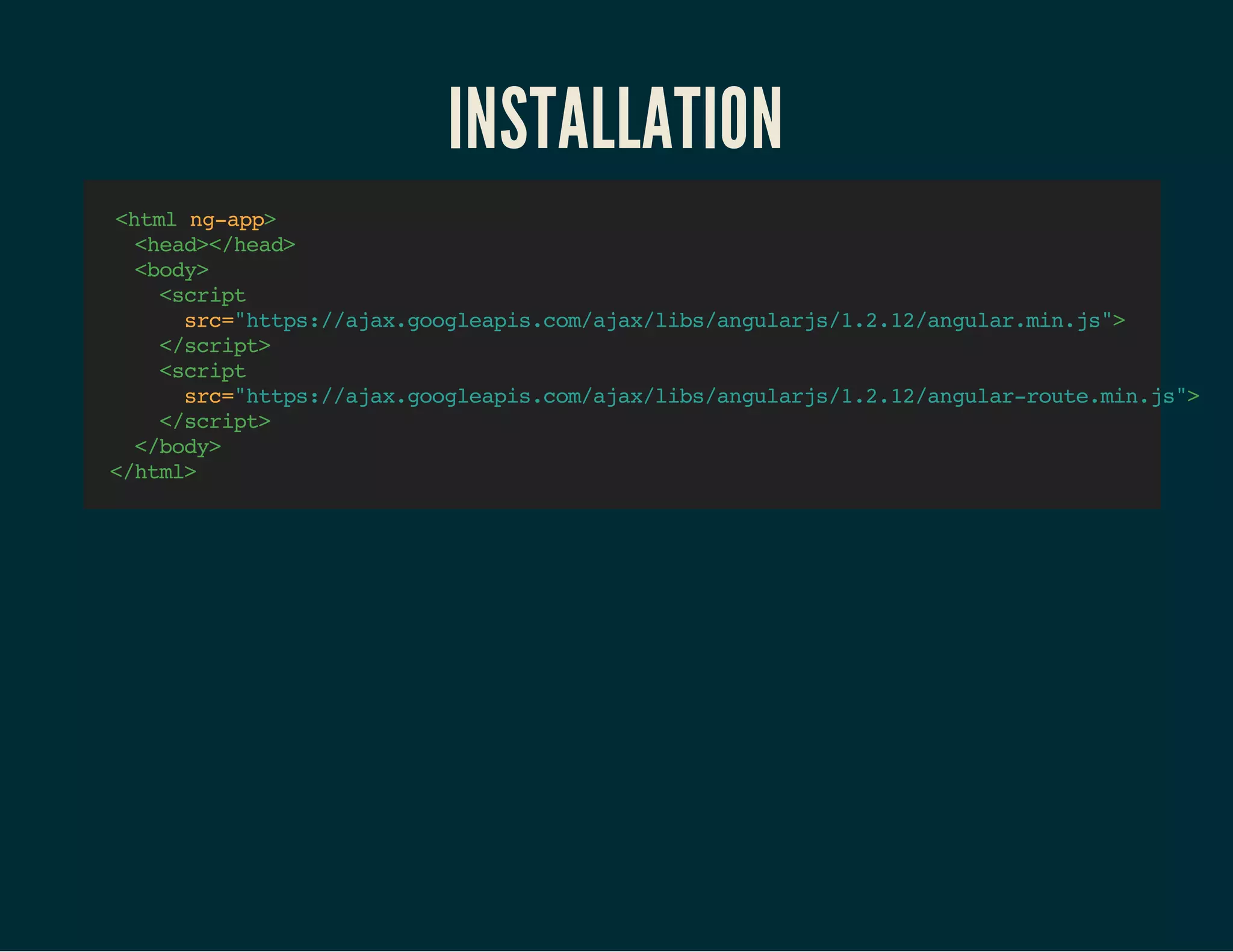Select the '<html ng-app>' code line
Screen dimensions: 1233x952
pos(195,220)
